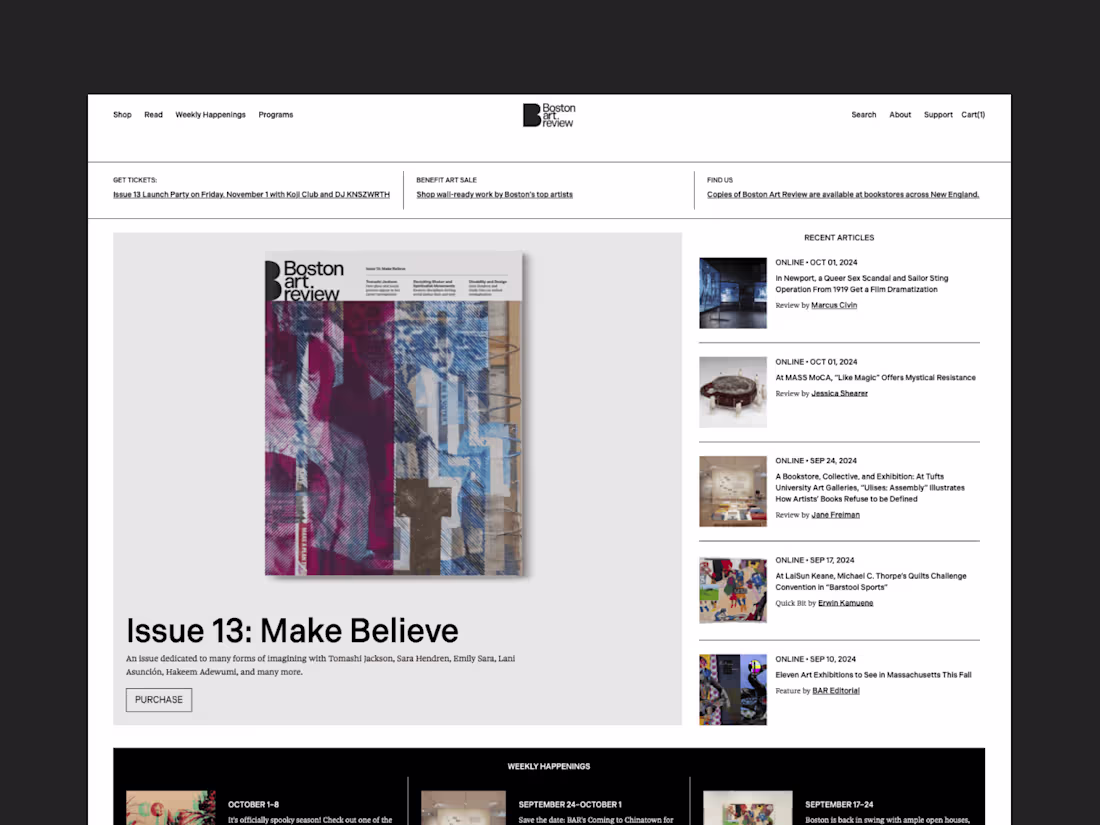Go to Weekly Happenings
The width and height of the screenshot is (1100, 825).
(210, 114)
